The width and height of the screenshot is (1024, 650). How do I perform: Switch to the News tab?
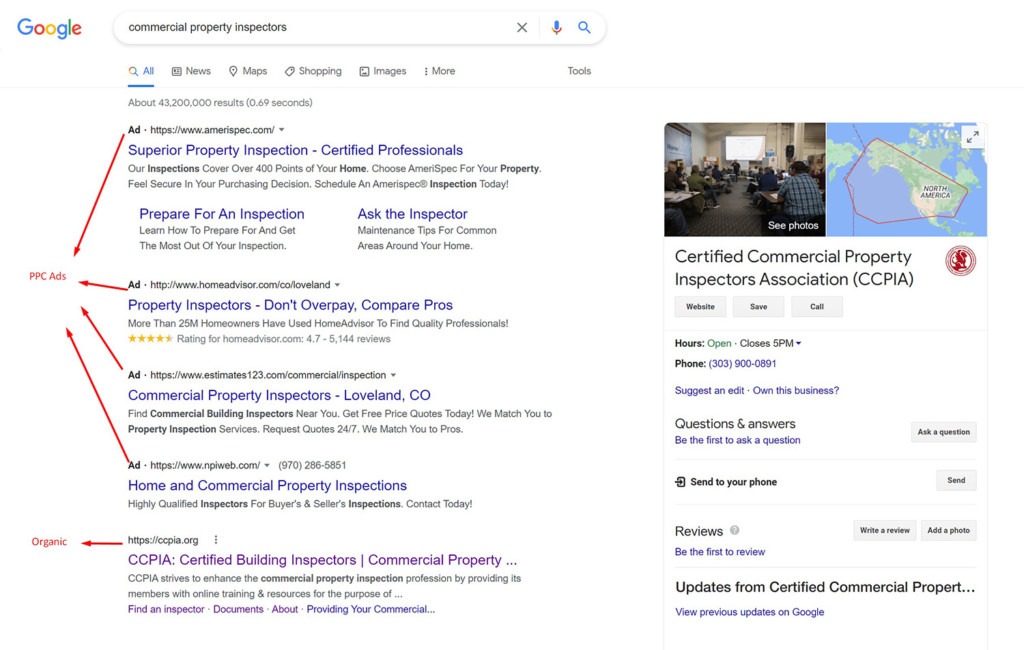coord(191,71)
